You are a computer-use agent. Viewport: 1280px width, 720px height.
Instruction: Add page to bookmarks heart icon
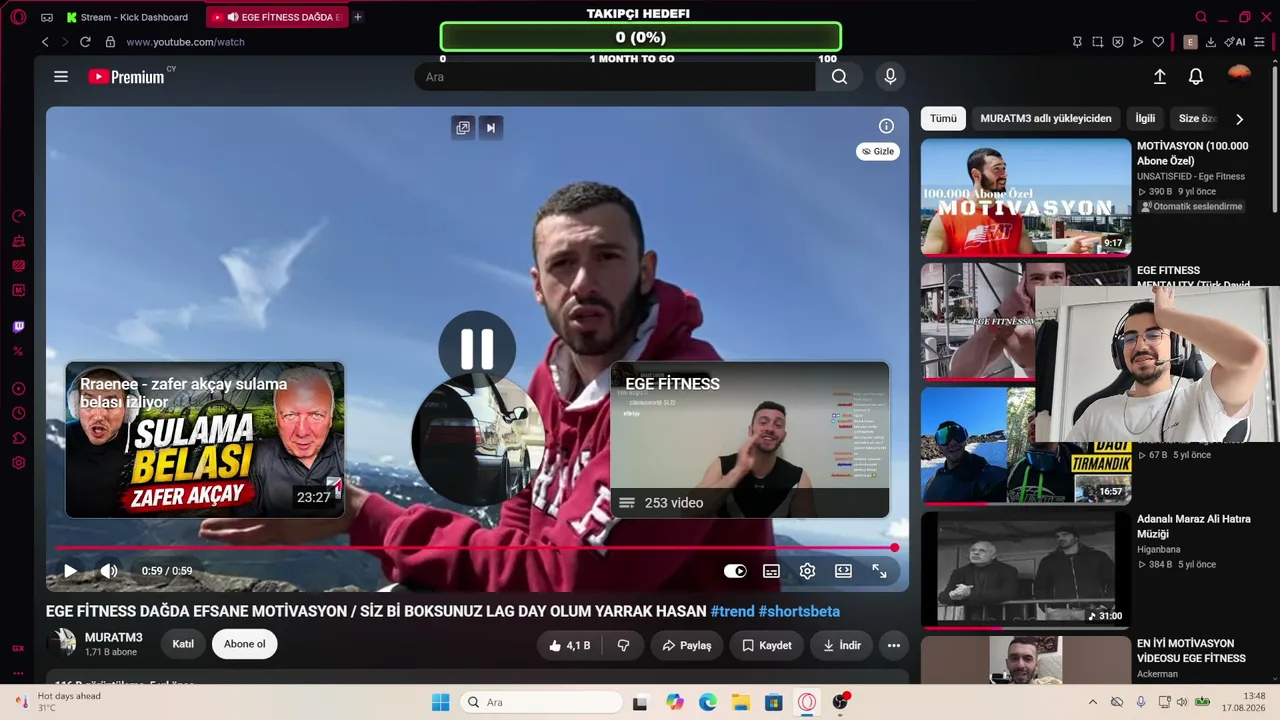(1158, 42)
